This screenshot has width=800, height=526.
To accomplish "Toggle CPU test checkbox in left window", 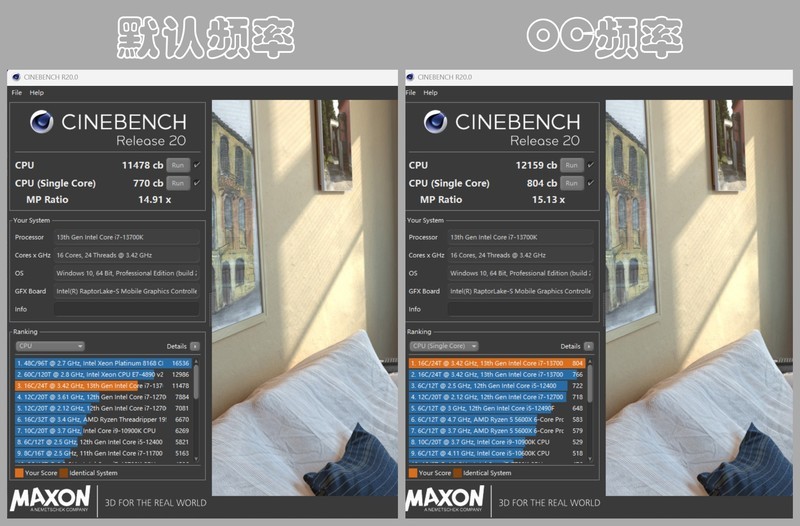I will tap(196, 165).
